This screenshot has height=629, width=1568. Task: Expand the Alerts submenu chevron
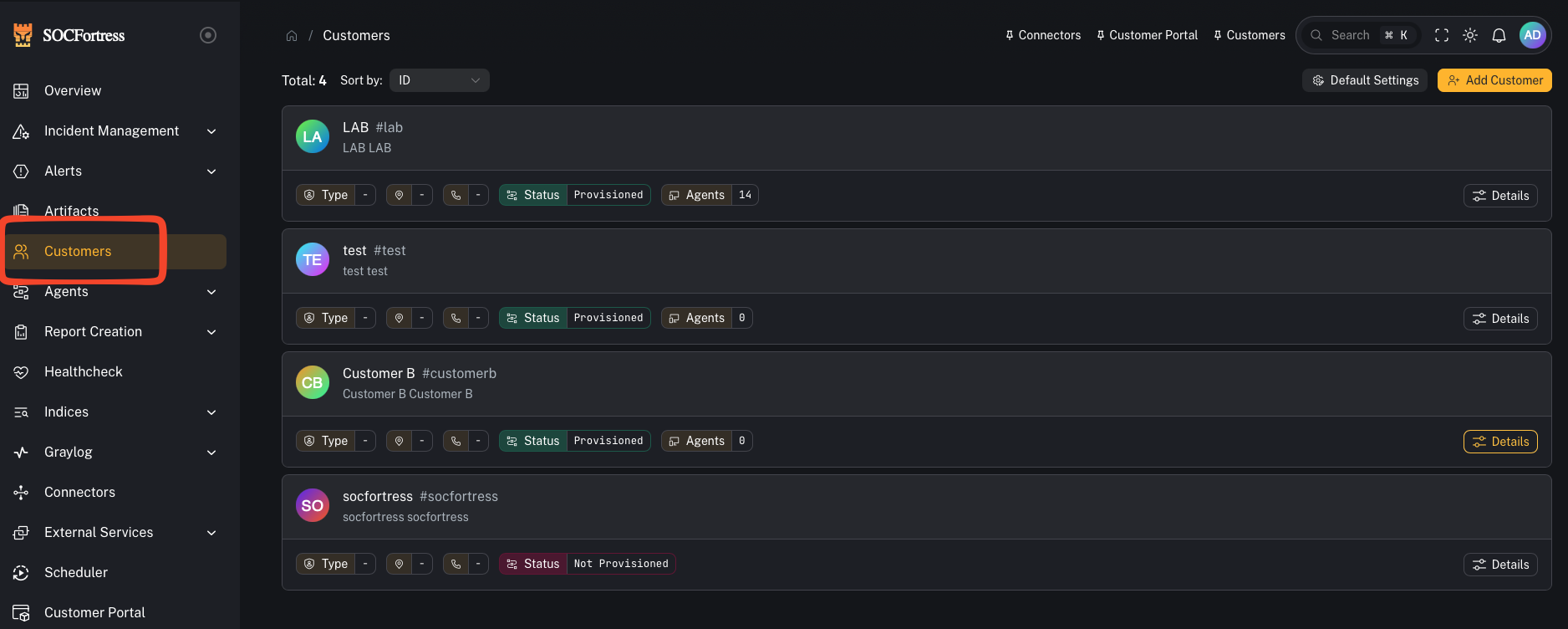211,171
